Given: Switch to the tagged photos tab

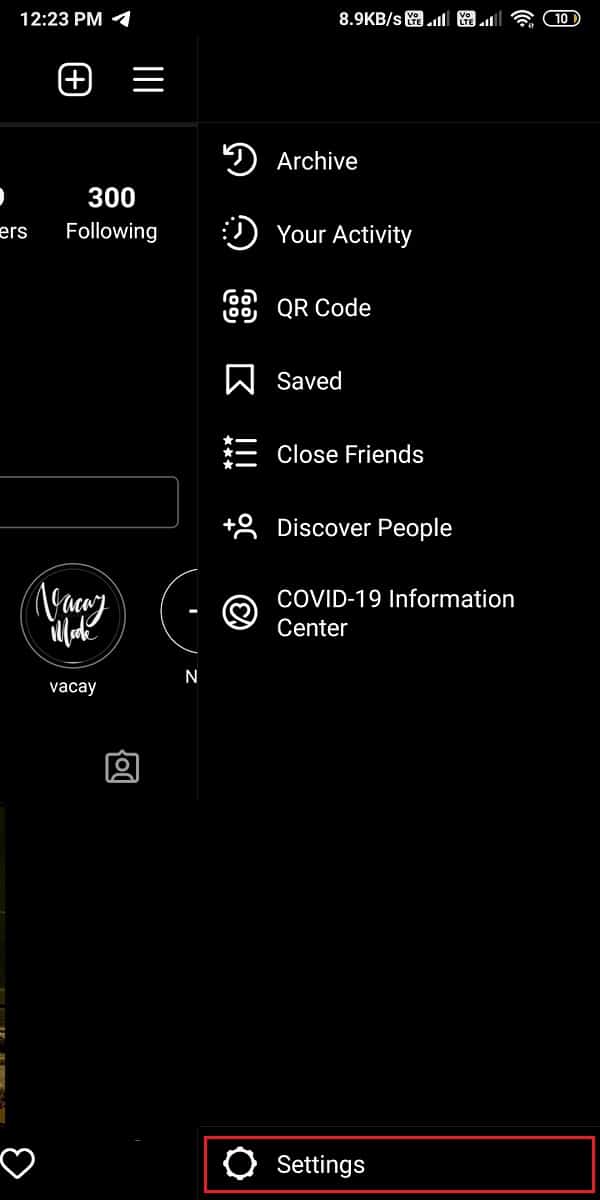Looking at the screenshot, I should coord(122,767).
